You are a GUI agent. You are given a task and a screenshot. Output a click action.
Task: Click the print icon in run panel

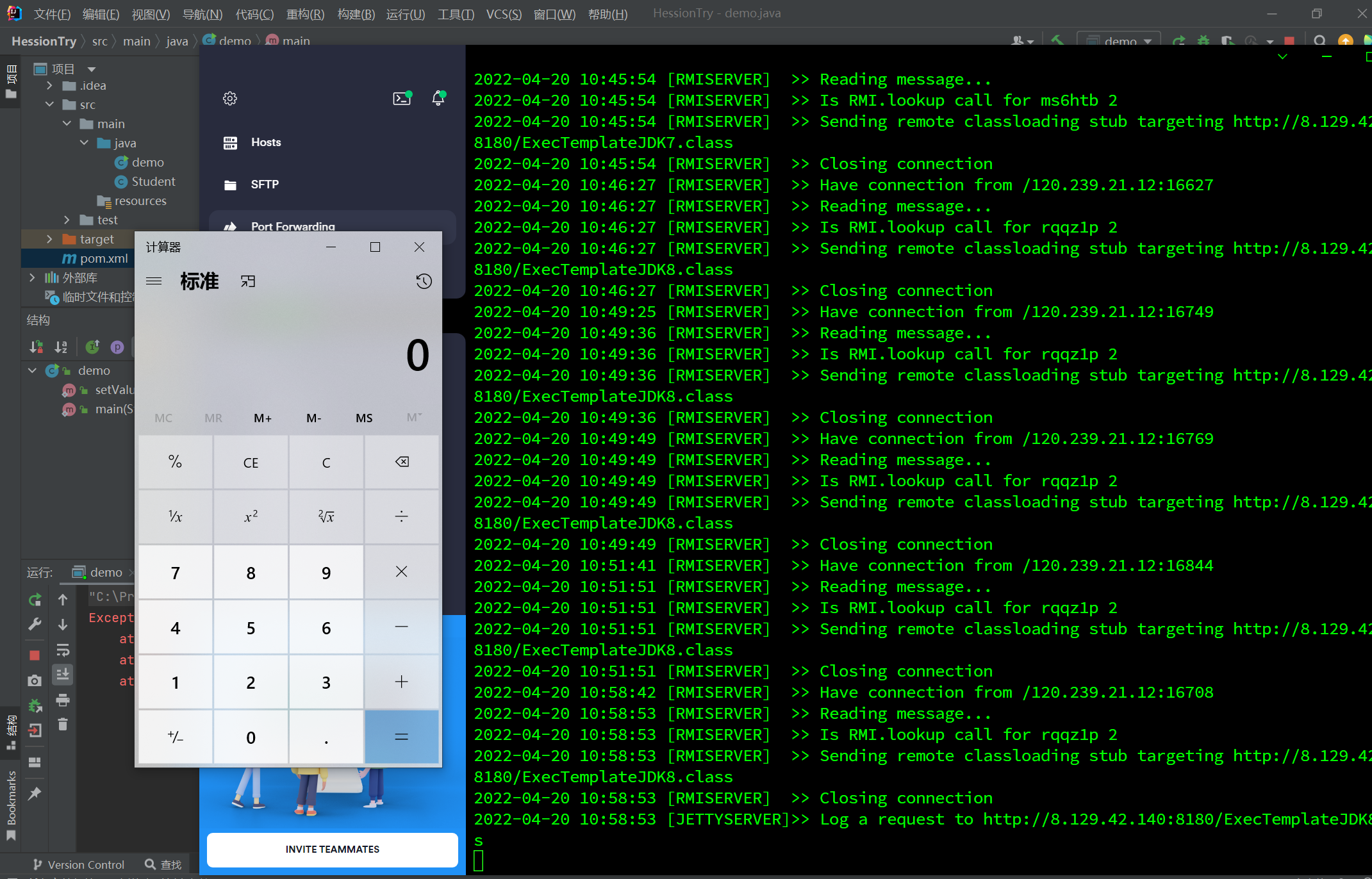pos(63,700)
